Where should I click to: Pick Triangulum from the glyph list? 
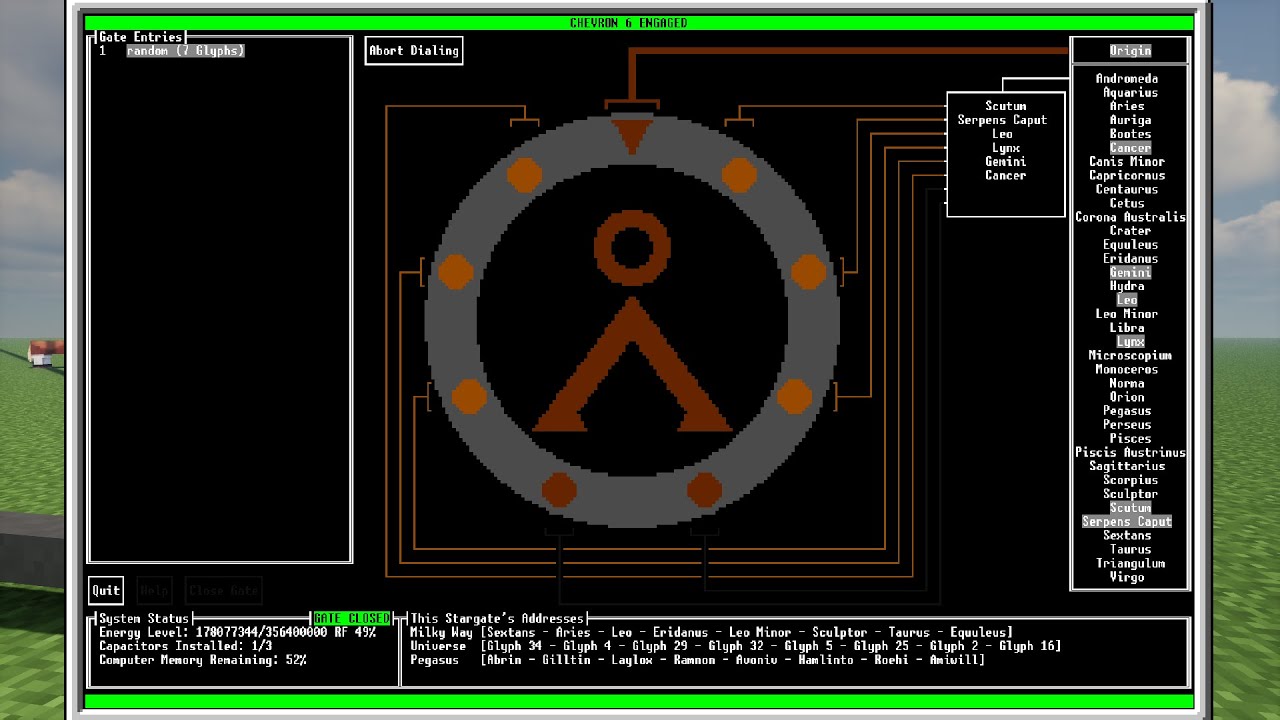pos(1130,564)
